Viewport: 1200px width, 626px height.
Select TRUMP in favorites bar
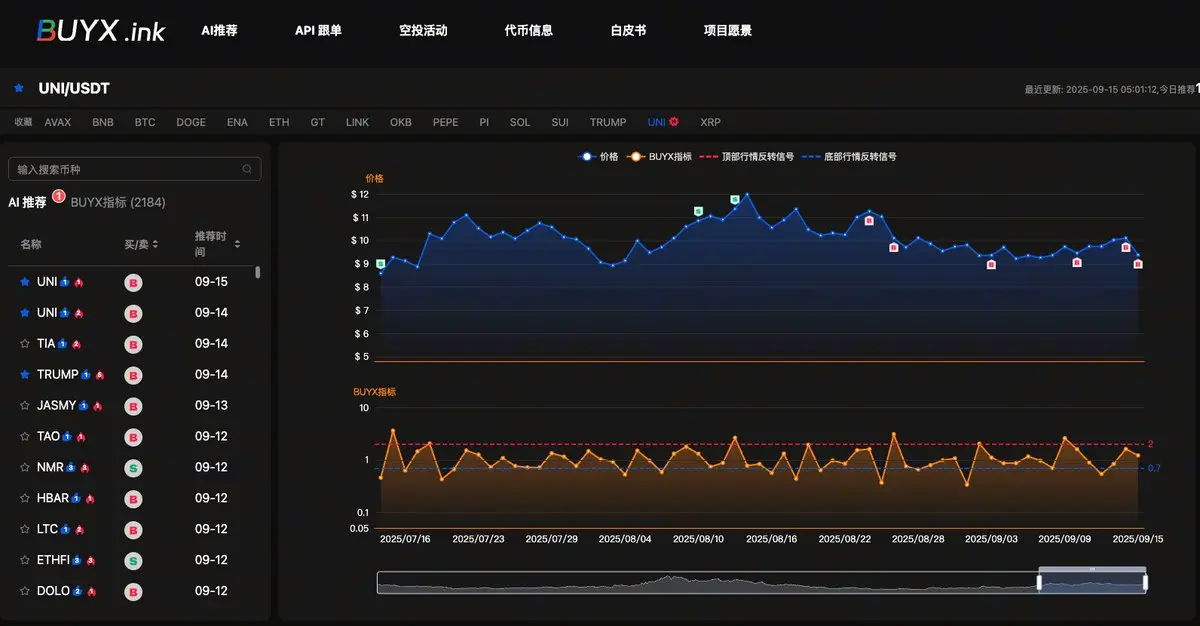608,122
